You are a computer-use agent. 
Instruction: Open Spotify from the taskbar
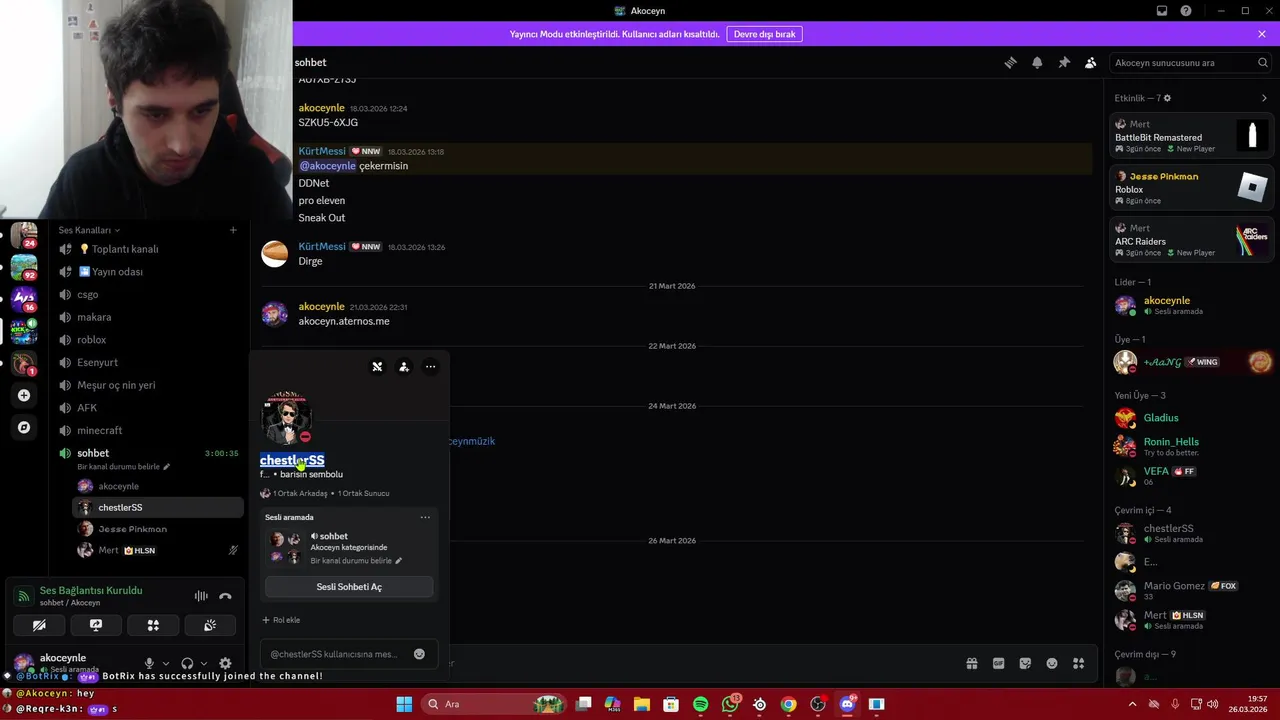[700, 704]
